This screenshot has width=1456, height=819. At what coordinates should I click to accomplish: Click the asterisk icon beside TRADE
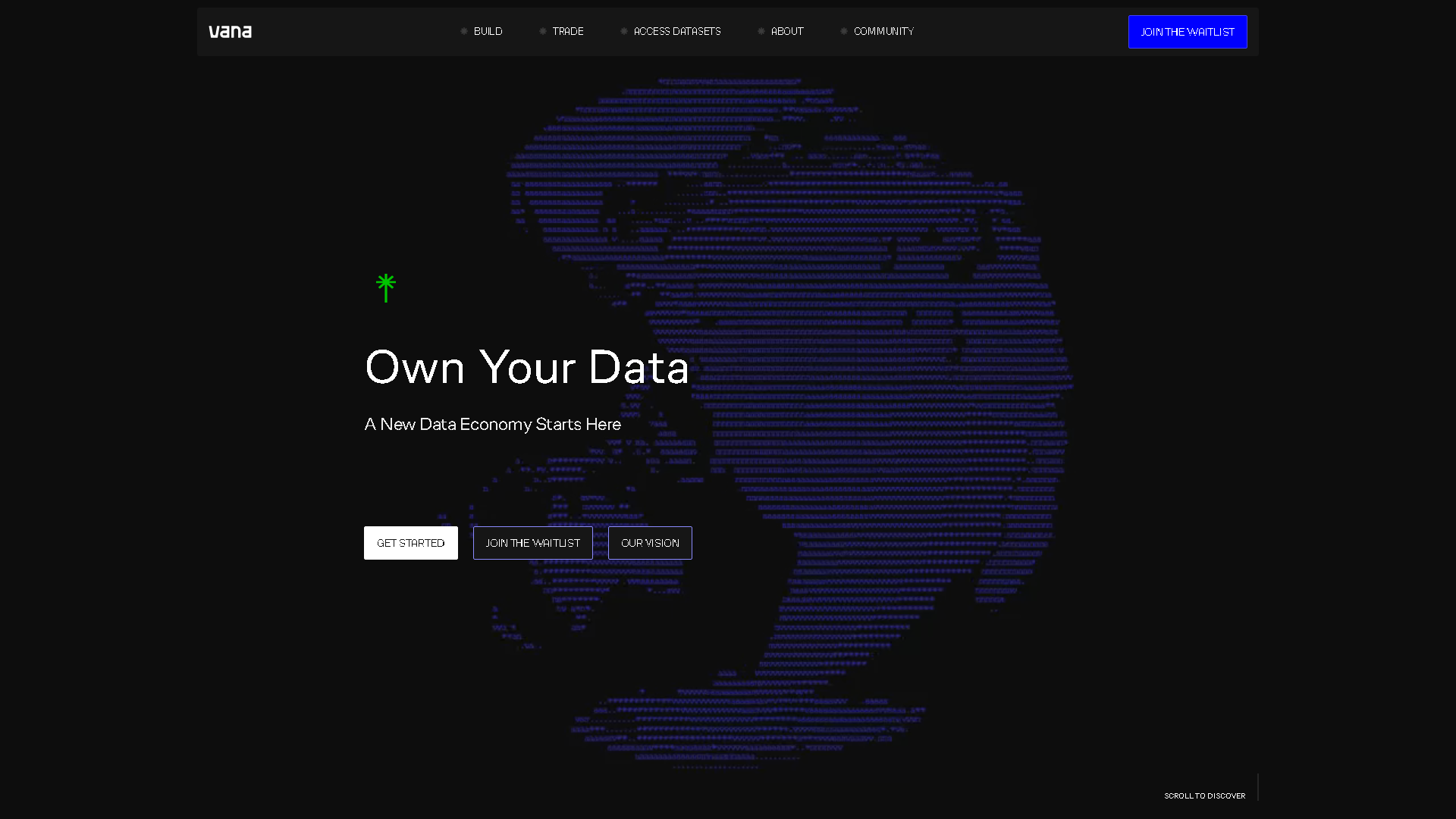[543, 31]
